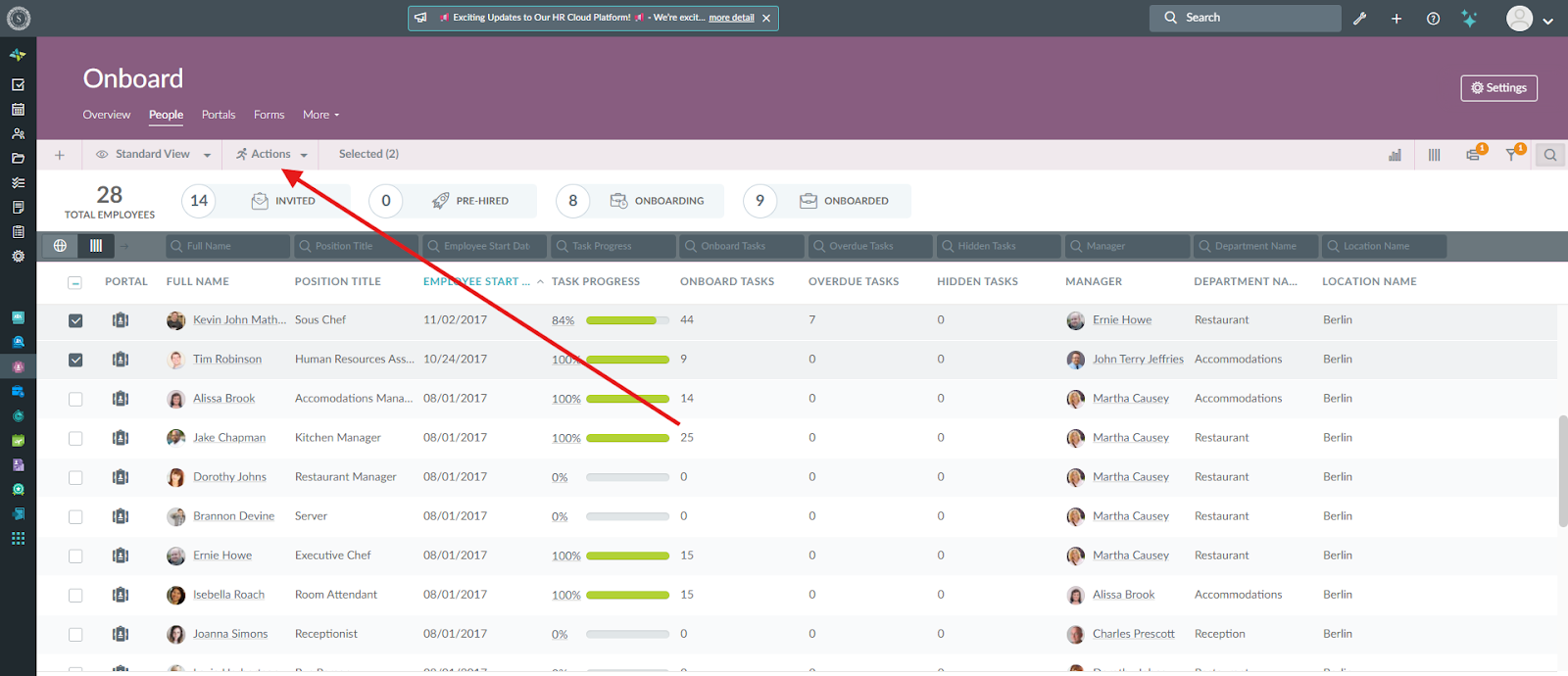
Task: Open the chart report icon in toolbar
Action: click(1395, 155)
